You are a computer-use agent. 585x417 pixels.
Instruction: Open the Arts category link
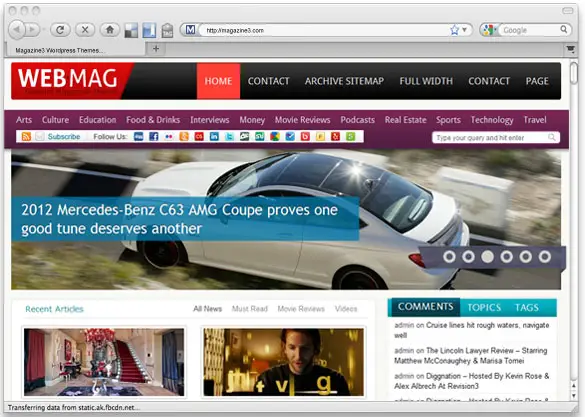(x=24, y=120)
